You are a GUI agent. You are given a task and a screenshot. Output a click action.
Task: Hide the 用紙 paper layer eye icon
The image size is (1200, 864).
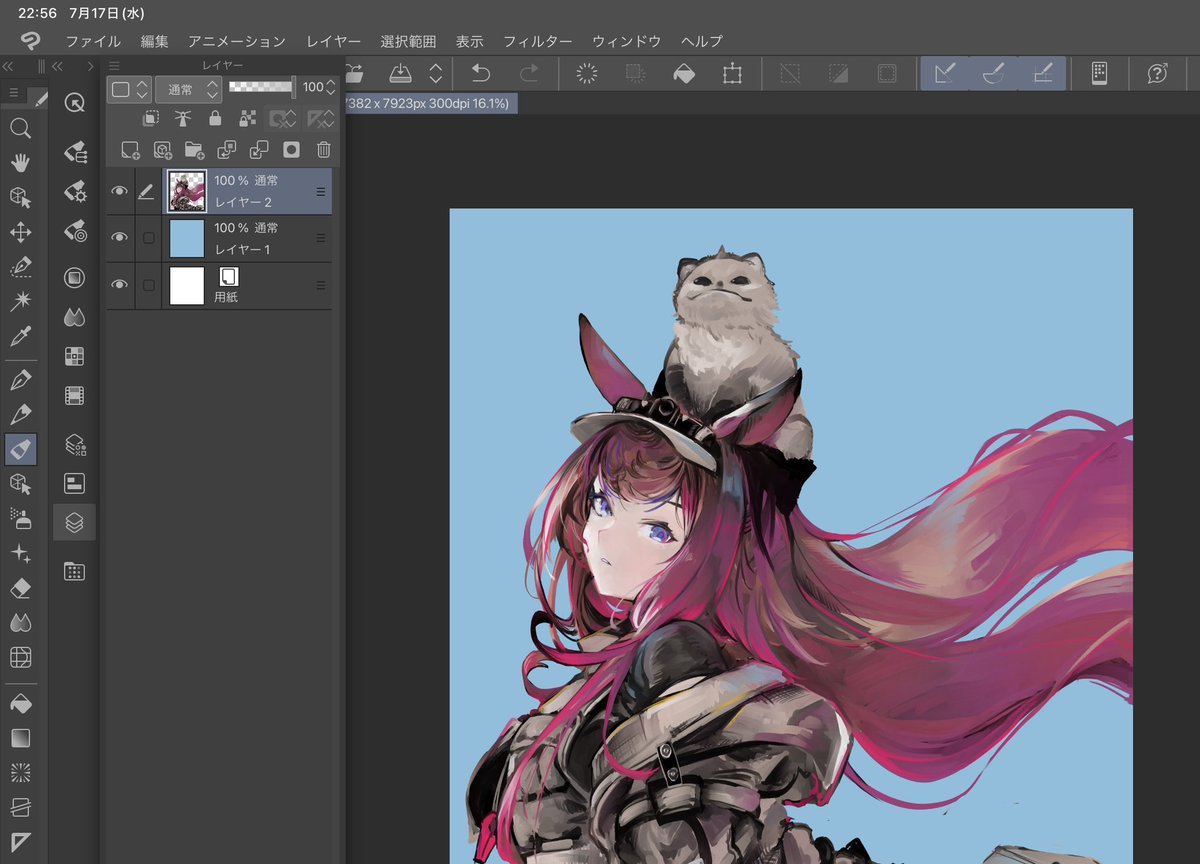pos(119,285)
